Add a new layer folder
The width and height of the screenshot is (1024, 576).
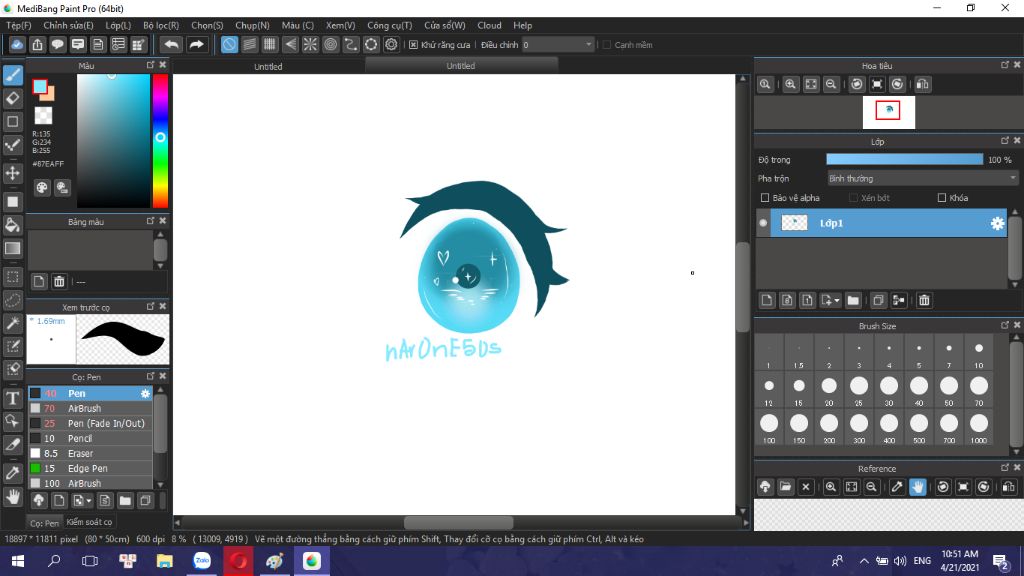(x=853, y=300)
